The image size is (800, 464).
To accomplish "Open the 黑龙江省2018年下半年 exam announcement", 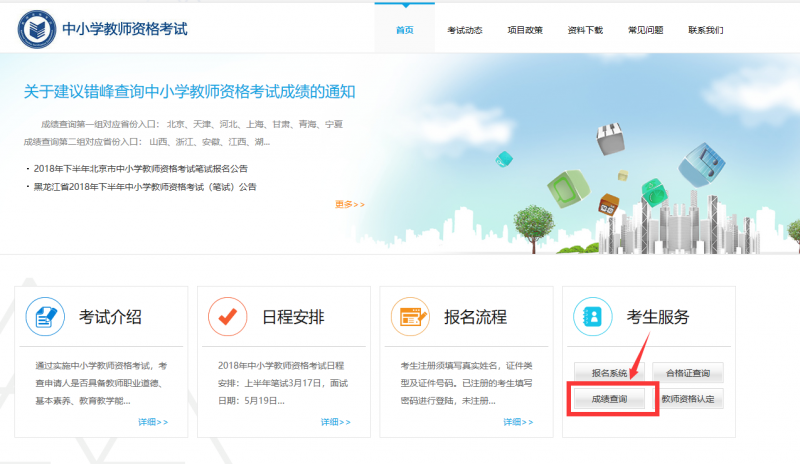I will [145, 187].
